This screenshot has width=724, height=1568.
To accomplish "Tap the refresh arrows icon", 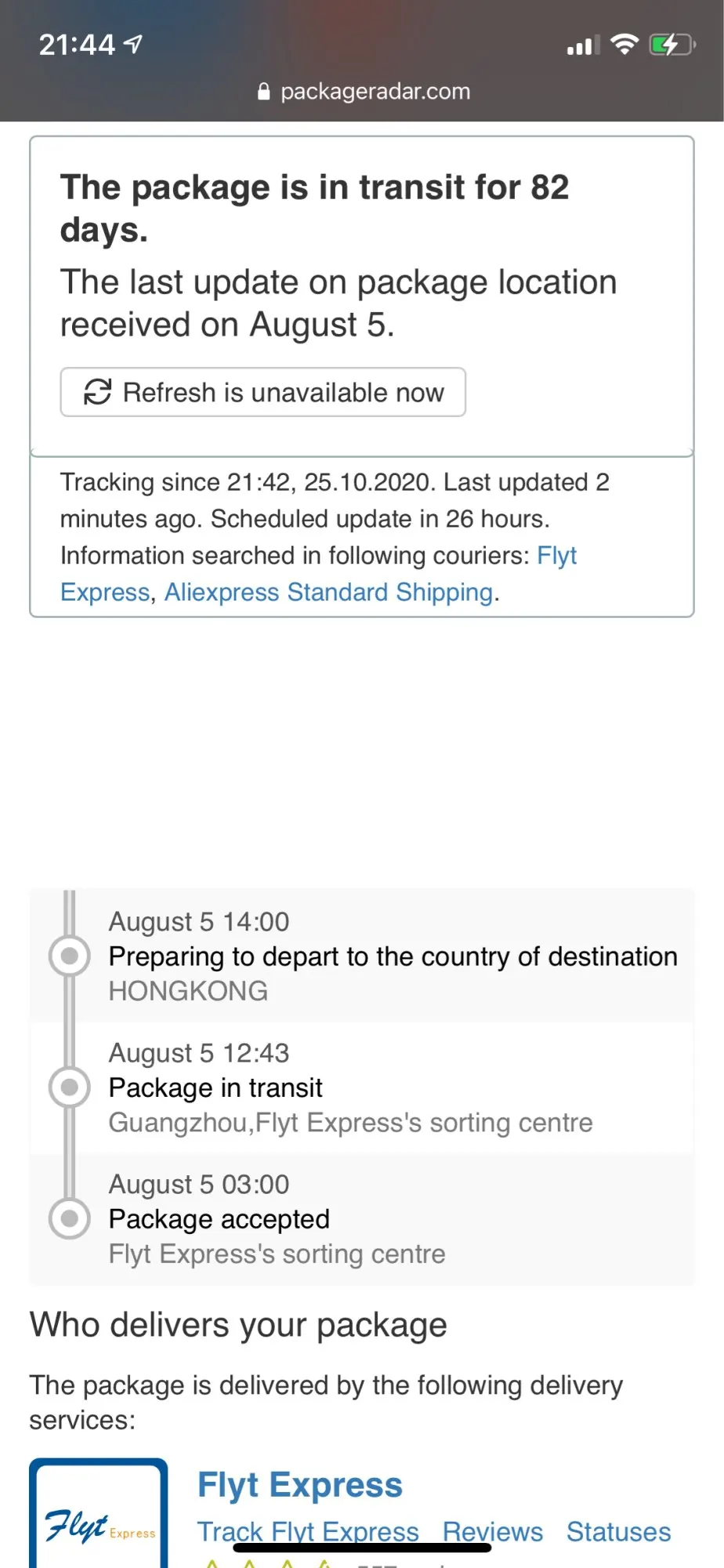I will click(x=97, y=392).
